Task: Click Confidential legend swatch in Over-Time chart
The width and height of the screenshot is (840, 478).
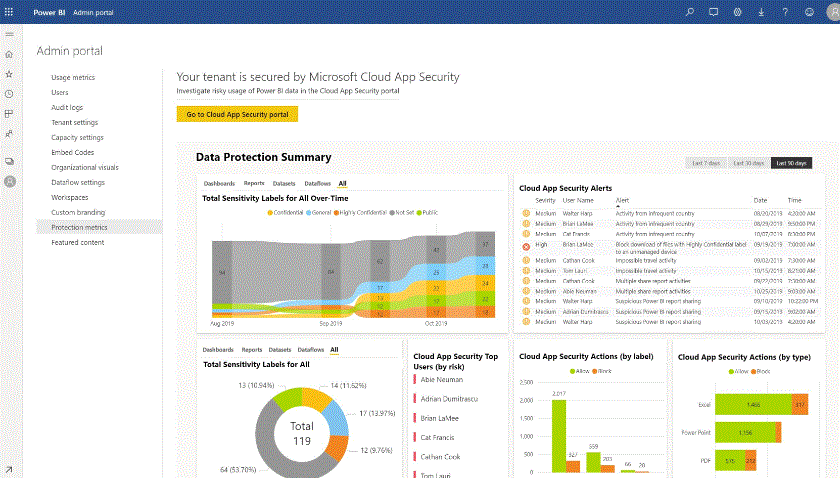Action: click(x=270, y=213)
